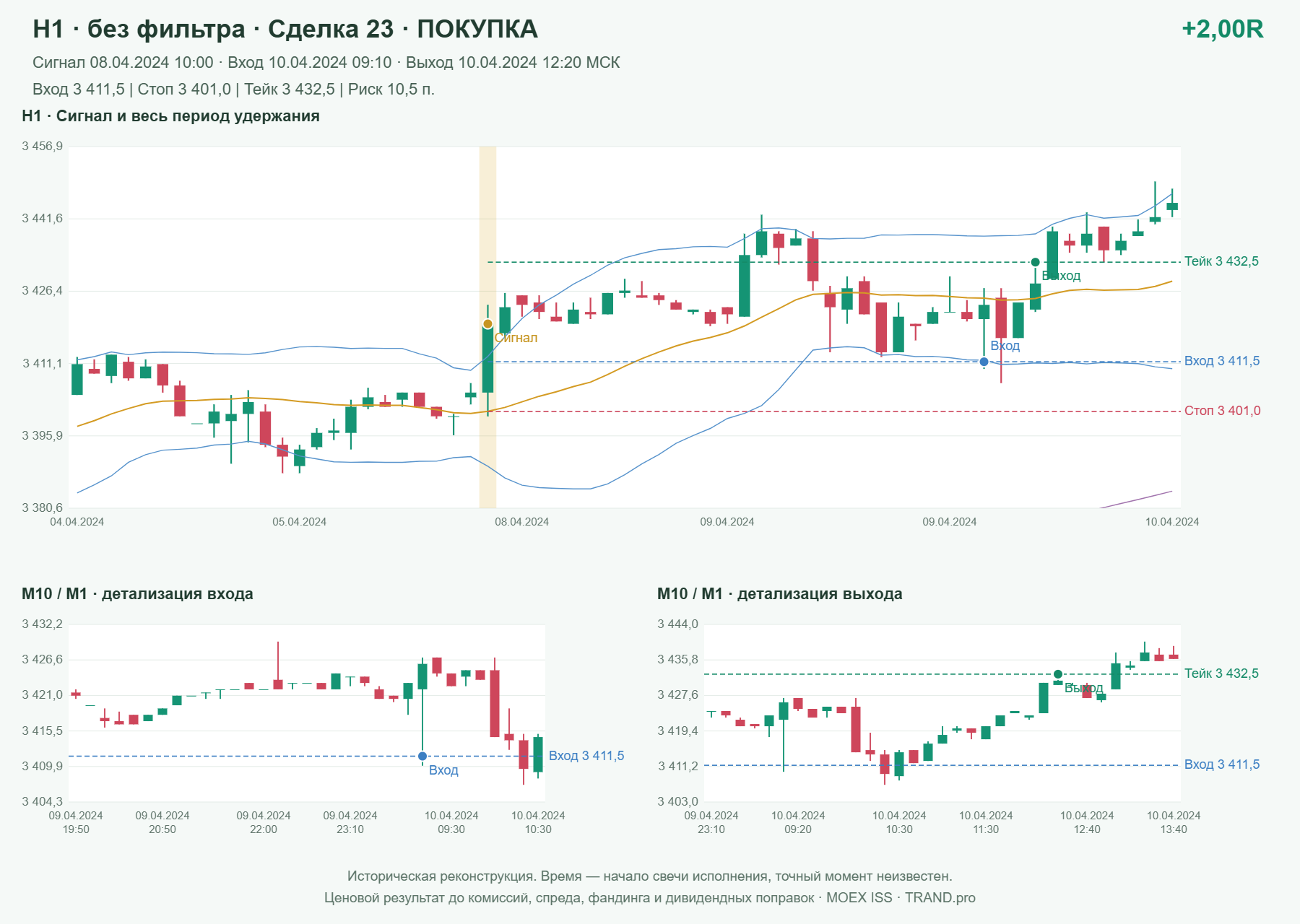Screen dimensions: 1300x924
Task: Click the 'Вход 3 411,5' label in entry detail chart
Action: click(x=586, y=756)
